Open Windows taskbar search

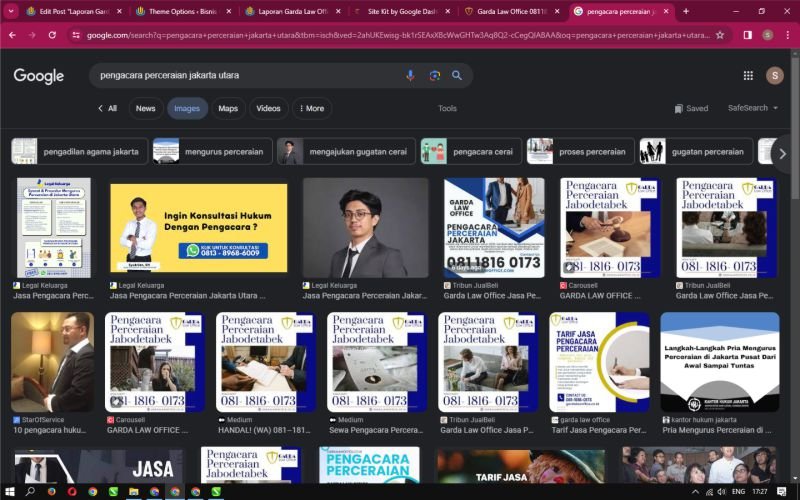point(30,491)
